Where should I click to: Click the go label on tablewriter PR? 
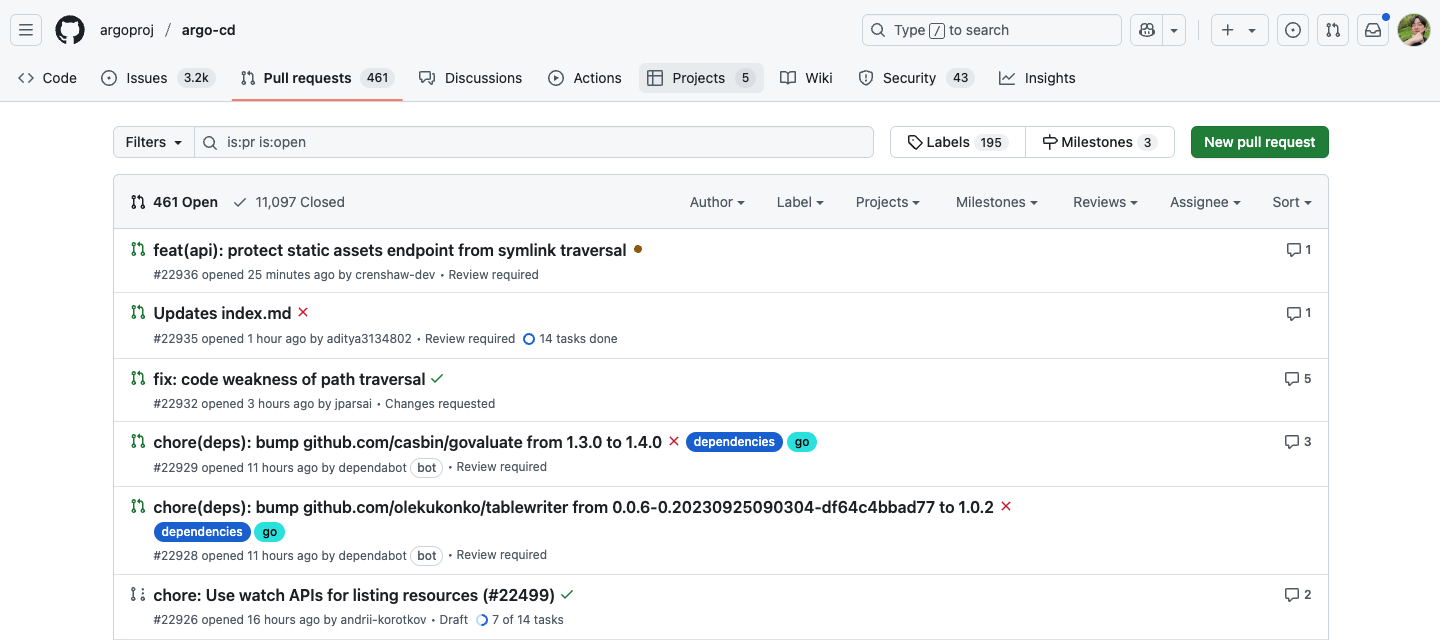tap(269, 532)
